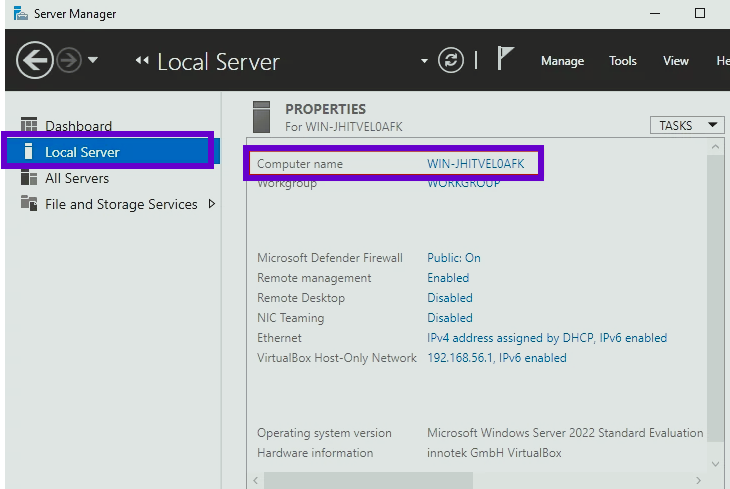Click the NIC Teaming label
The image size is (730, 489).
[x=291, y=318]
